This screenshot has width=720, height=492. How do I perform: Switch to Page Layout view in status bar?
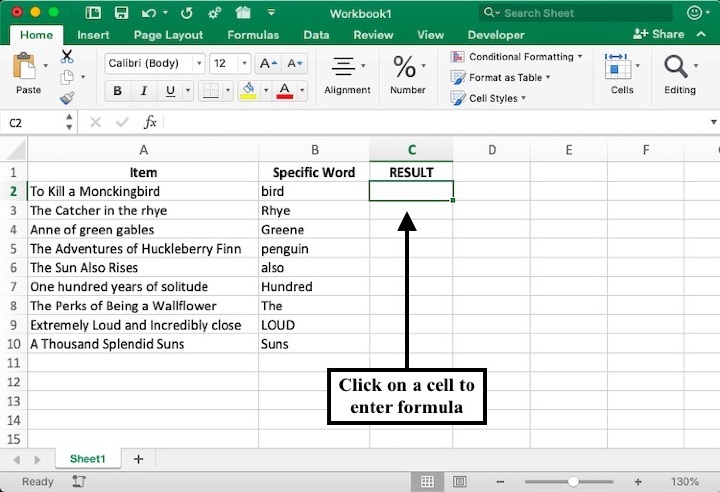pyautogui.click(x=457, y=482)
